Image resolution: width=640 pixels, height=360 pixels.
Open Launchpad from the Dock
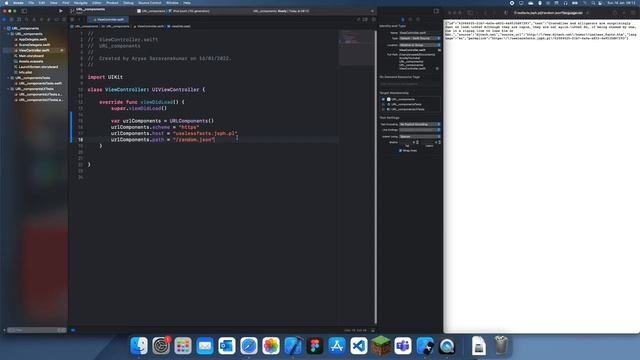(183, 346)
